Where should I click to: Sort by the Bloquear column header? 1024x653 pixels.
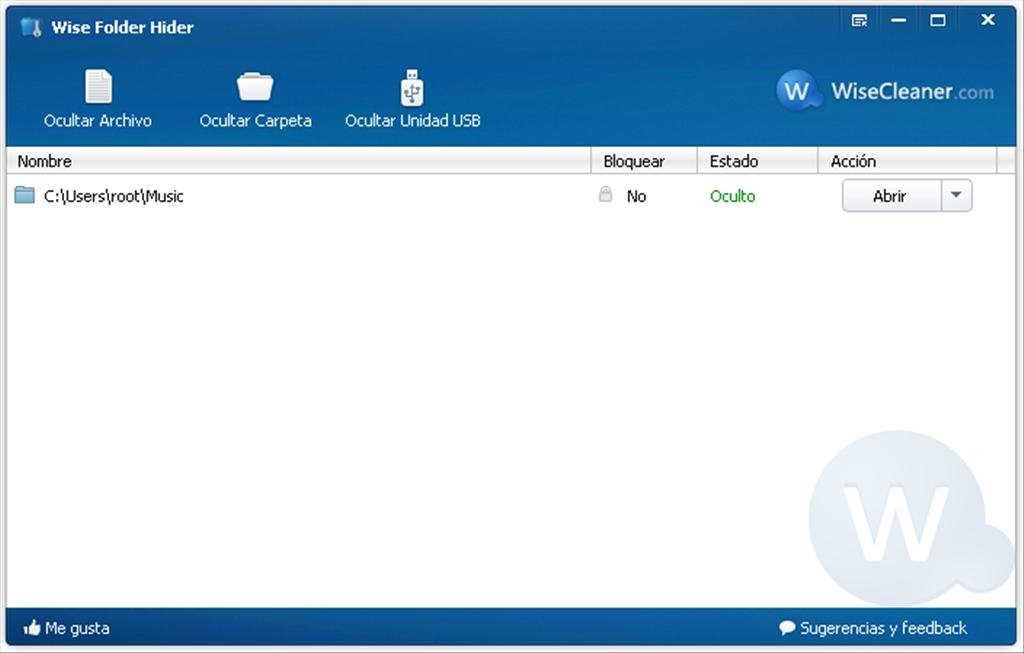(644, 161)
